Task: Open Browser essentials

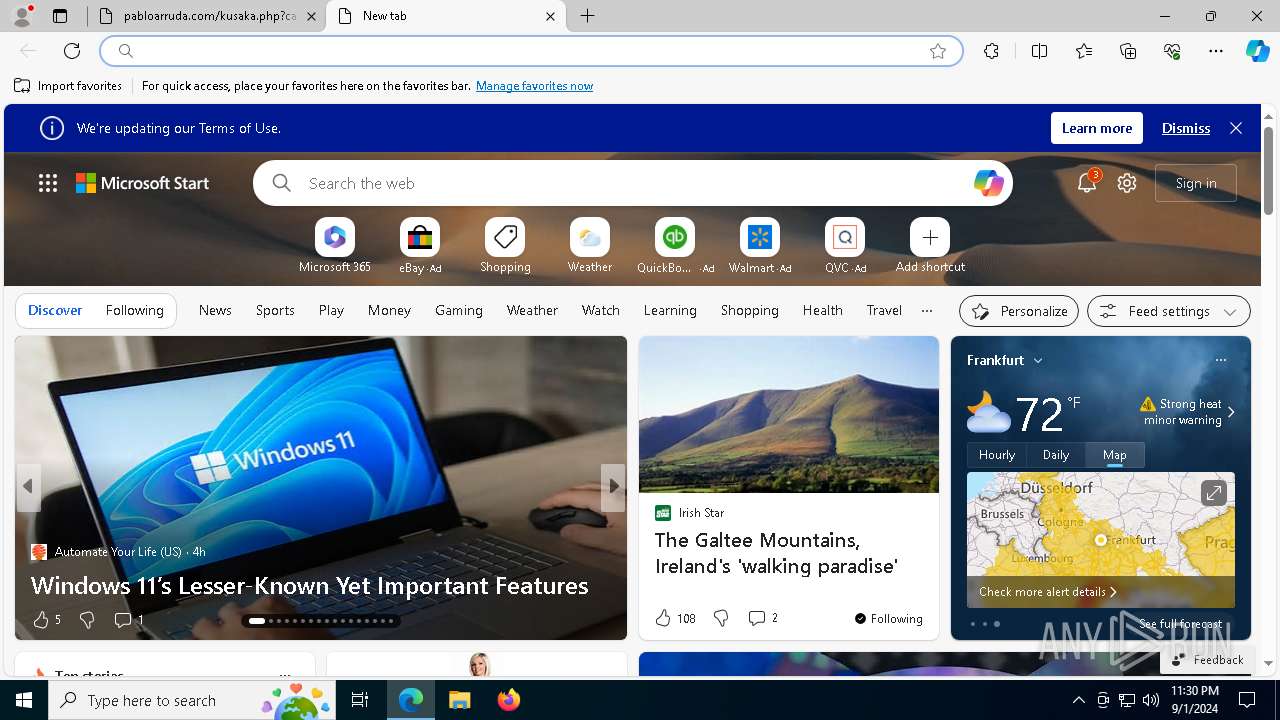Action: point(1172,51)
